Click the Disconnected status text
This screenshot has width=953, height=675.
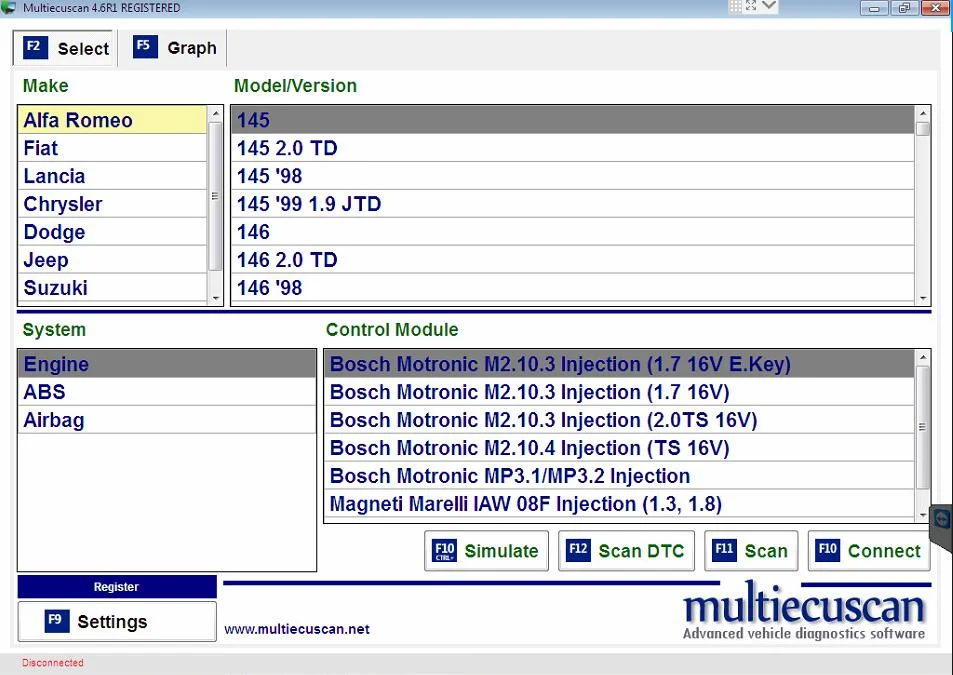coord(53,663)
